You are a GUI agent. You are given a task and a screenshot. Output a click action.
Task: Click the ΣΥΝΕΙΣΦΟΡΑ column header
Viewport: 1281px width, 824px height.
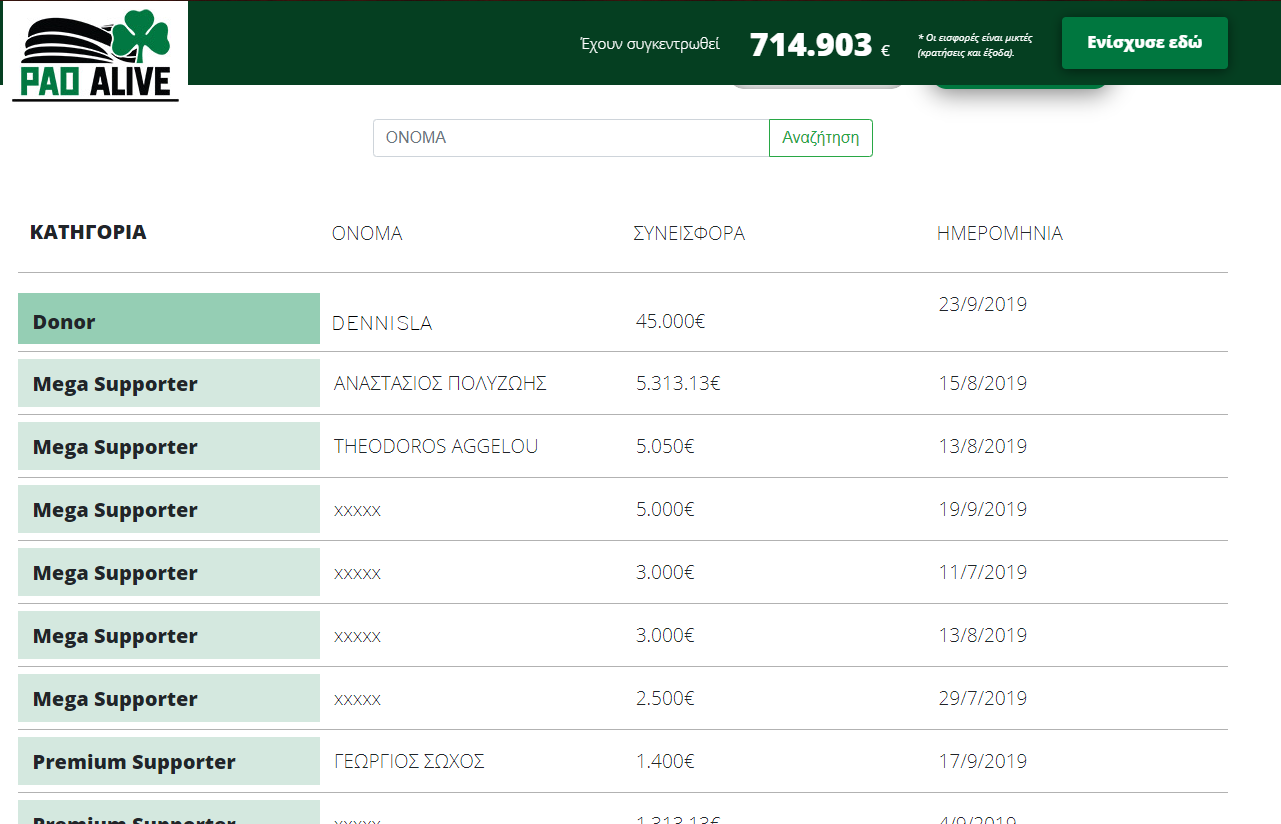coord(689,234)
